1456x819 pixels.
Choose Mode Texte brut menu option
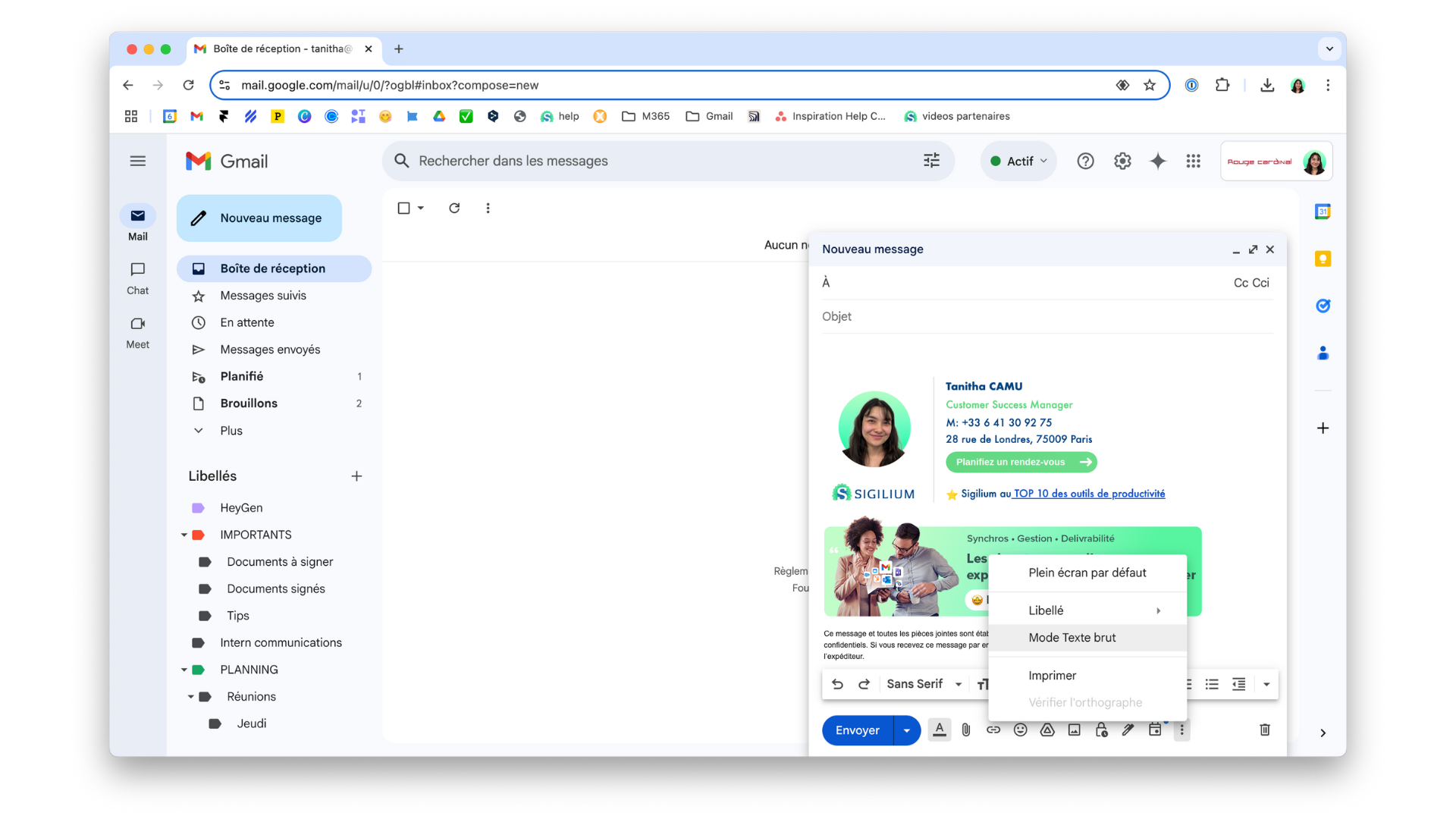(1072, 638)
